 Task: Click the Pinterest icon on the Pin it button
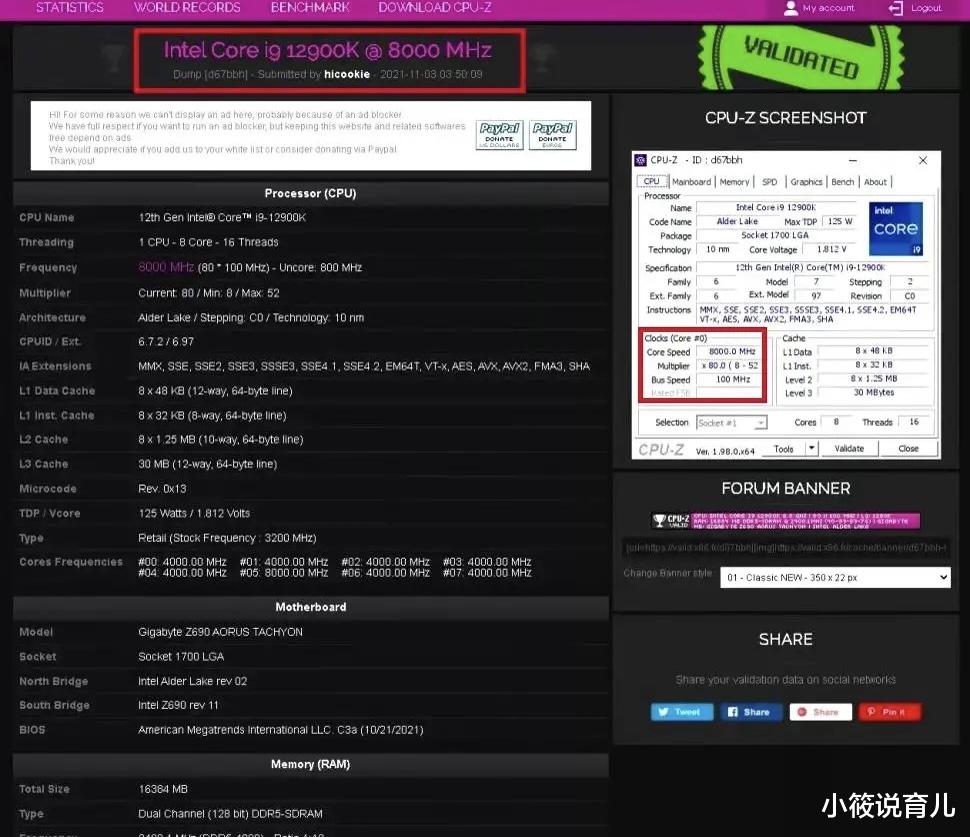[x=871, y=711]
